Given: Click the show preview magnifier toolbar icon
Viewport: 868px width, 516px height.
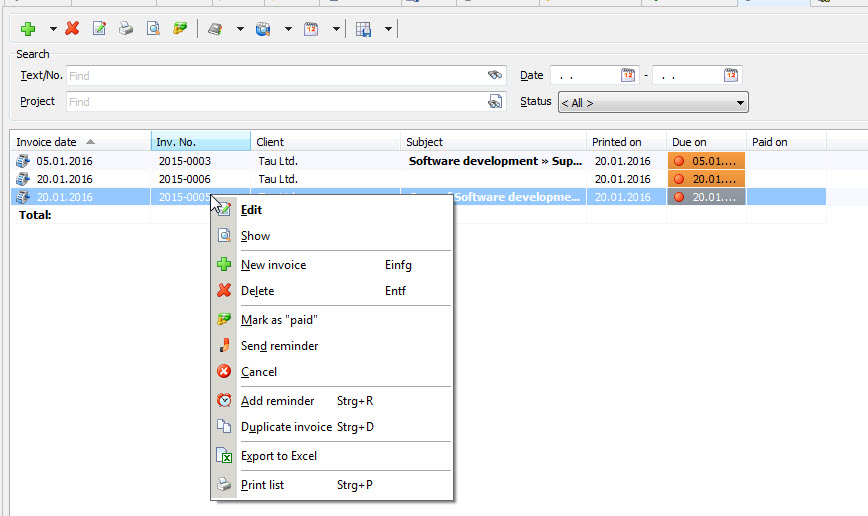Looking at the screenshot, I should [x=153, y=28].
